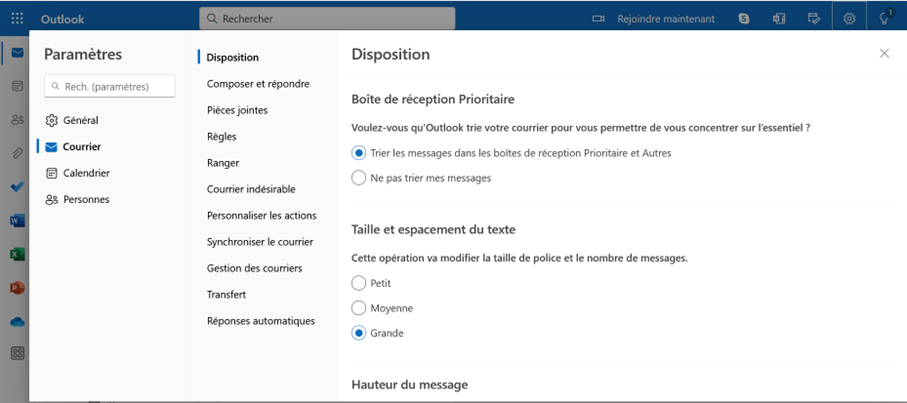
Task: Click the video camera meeting icon
Action: 598,19
